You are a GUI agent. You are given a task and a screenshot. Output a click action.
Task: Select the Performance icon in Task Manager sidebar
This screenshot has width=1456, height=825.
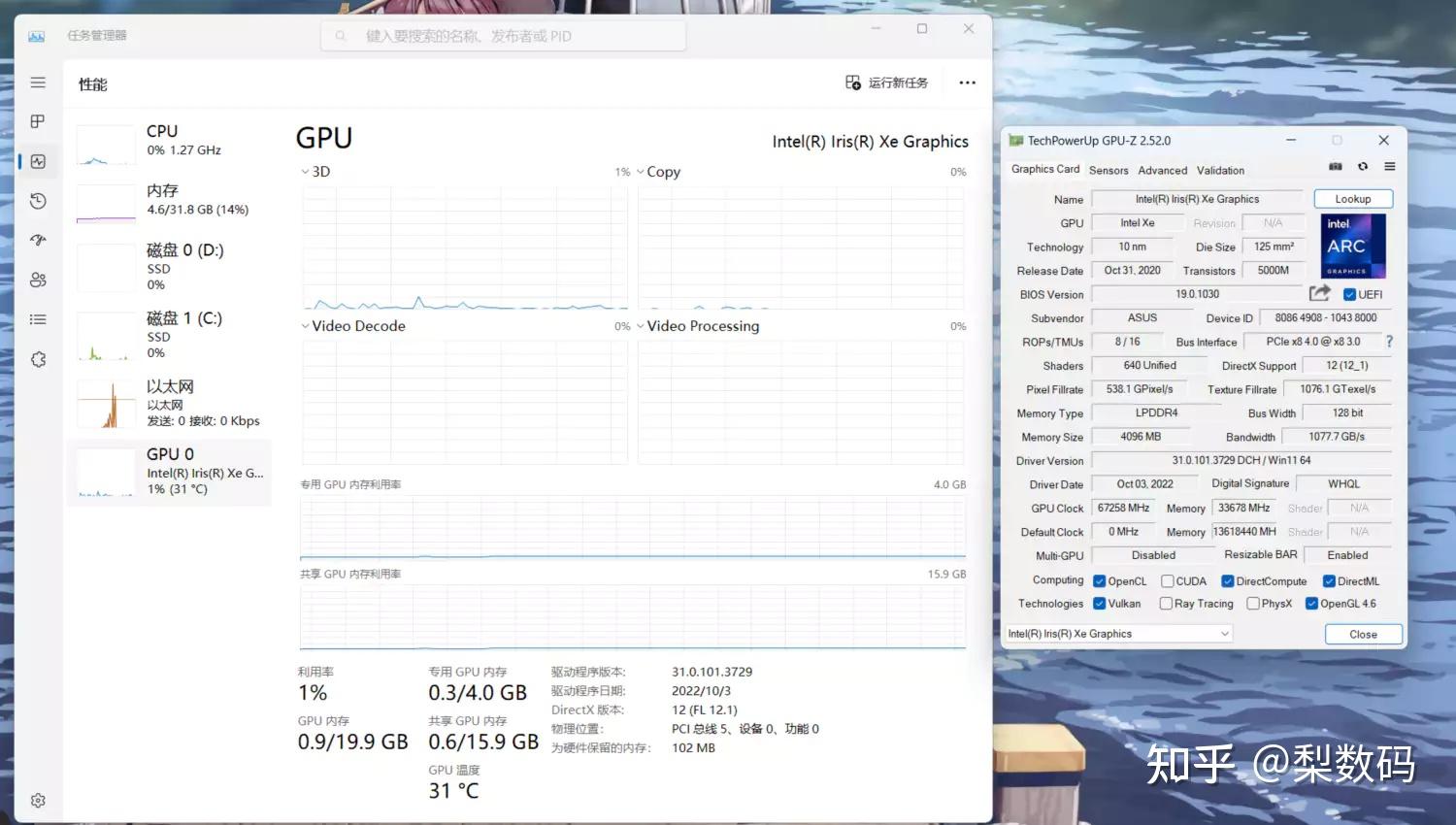coord(37,161)
